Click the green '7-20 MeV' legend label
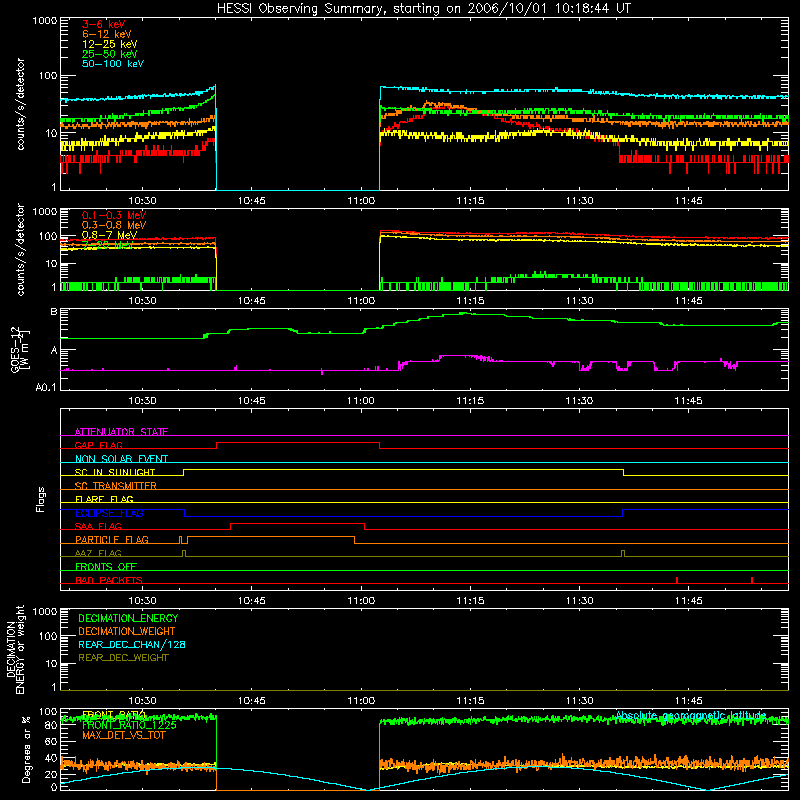The width and height of the screenshot is (800, 800). click(108, 245)
